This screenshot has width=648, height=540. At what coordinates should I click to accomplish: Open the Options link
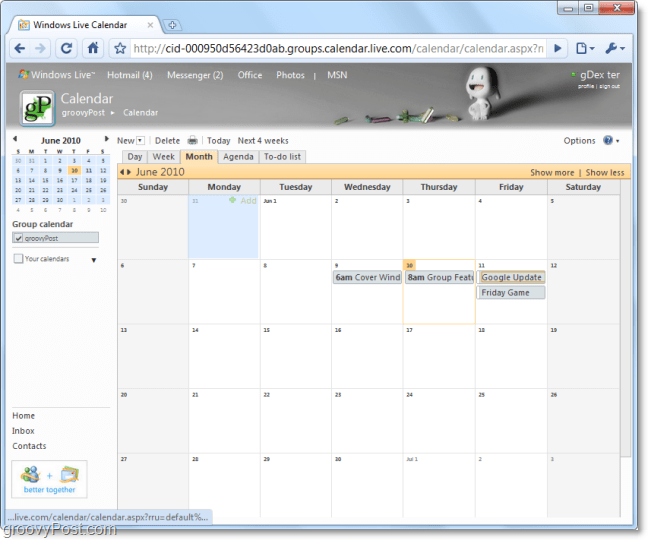coord(579,140)
